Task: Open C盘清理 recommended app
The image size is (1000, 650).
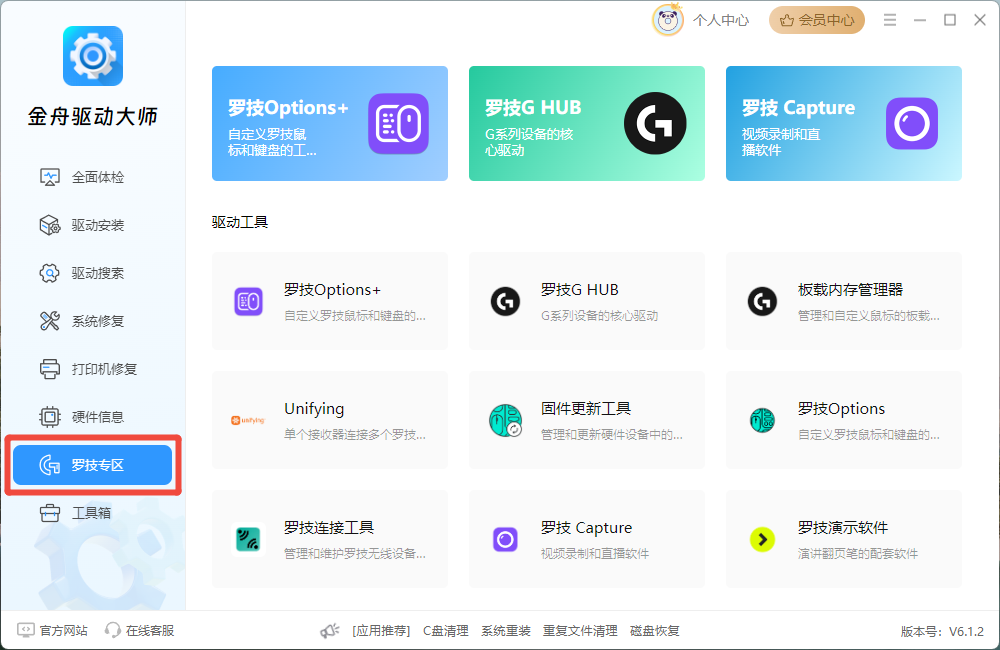Action: point(446,631)
